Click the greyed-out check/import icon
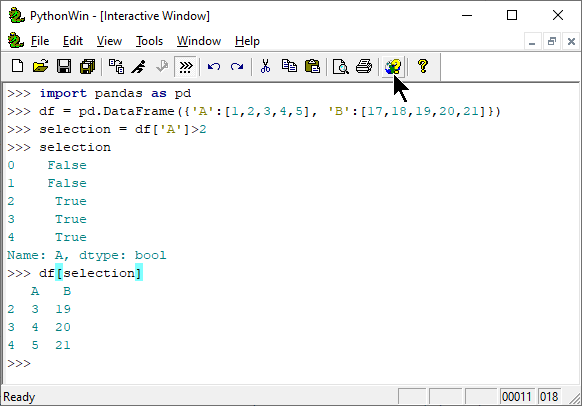This screenshot has height=406, width=582. (162, 67)
